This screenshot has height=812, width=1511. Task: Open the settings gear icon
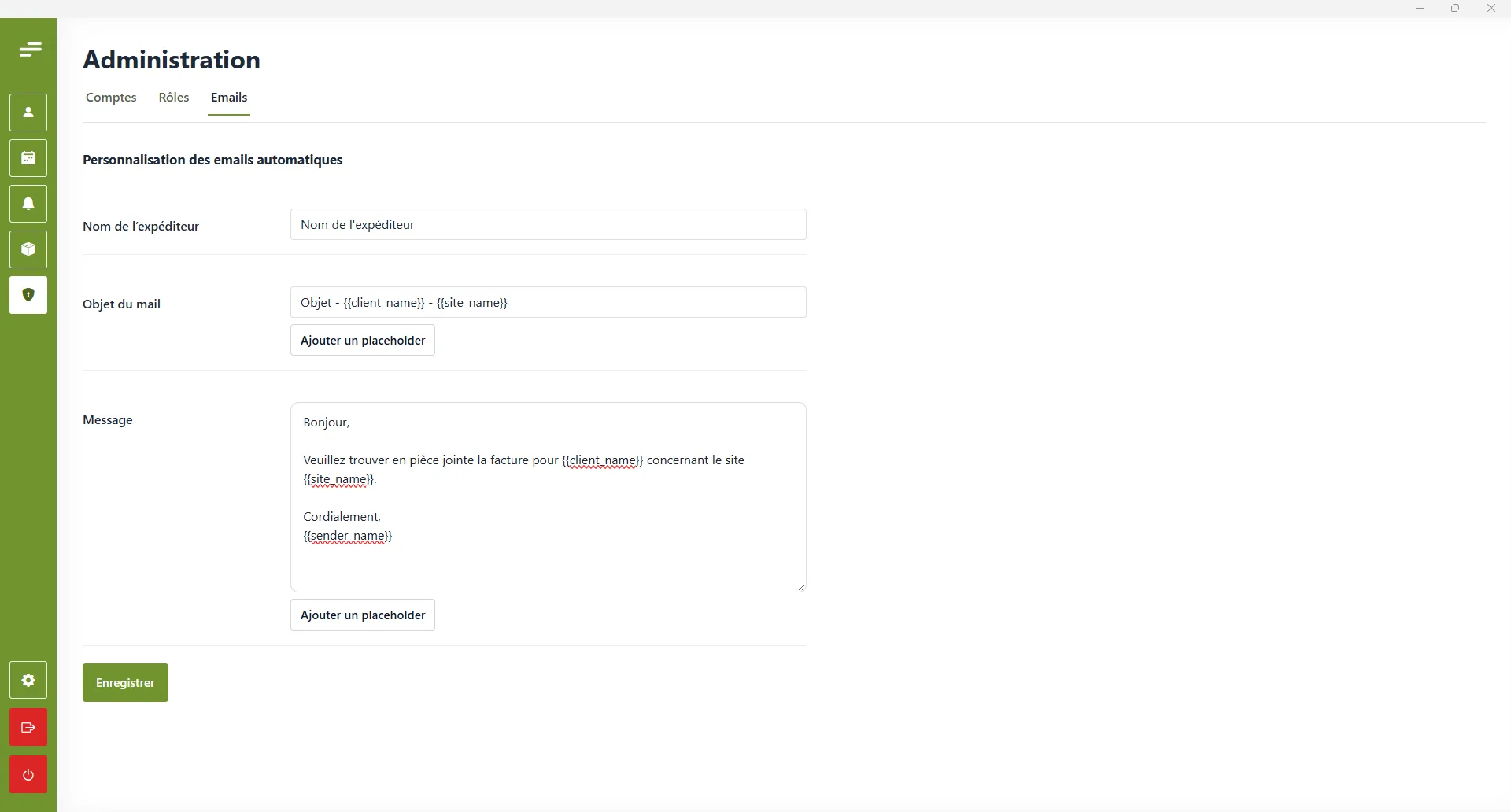tap(28, 680)
